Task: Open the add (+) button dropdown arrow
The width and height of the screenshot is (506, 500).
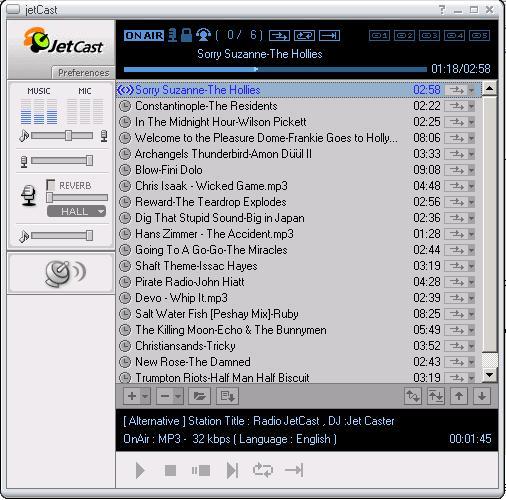Action: click(x=145, y=396)
